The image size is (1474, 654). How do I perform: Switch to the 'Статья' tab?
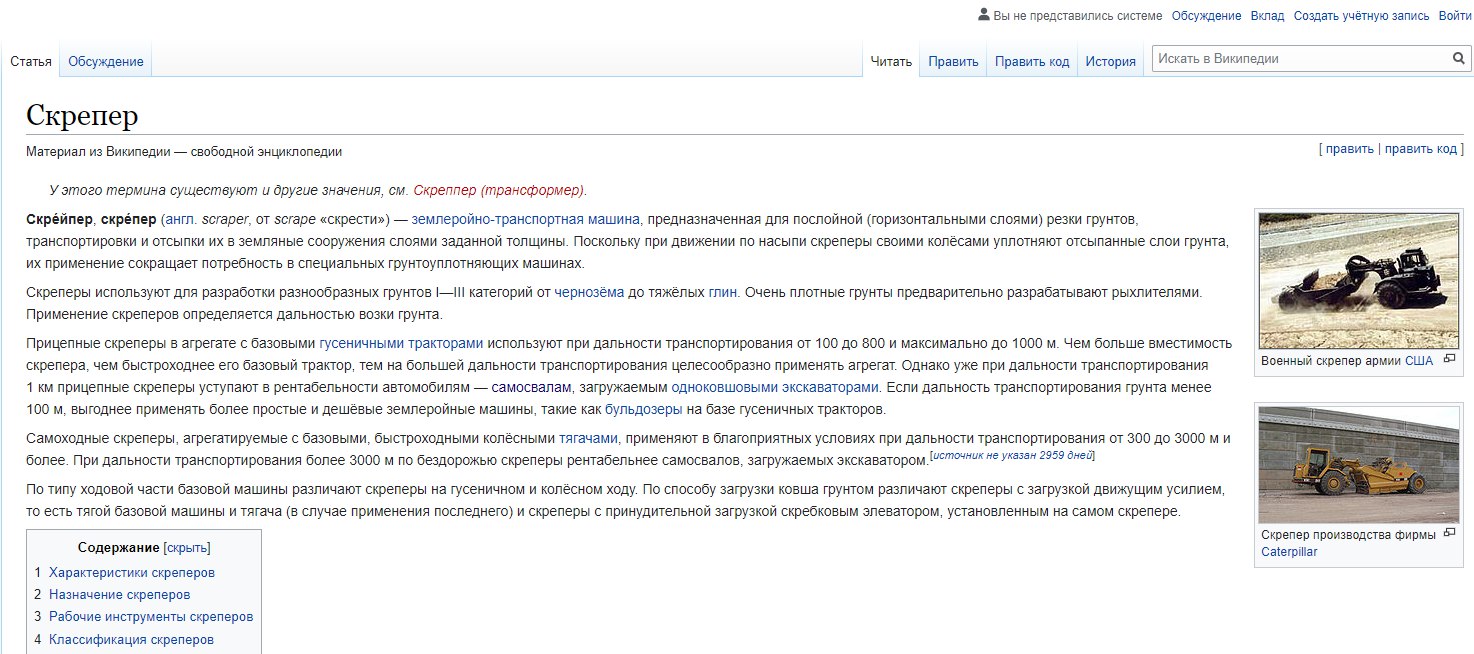(x=31, y=62)
